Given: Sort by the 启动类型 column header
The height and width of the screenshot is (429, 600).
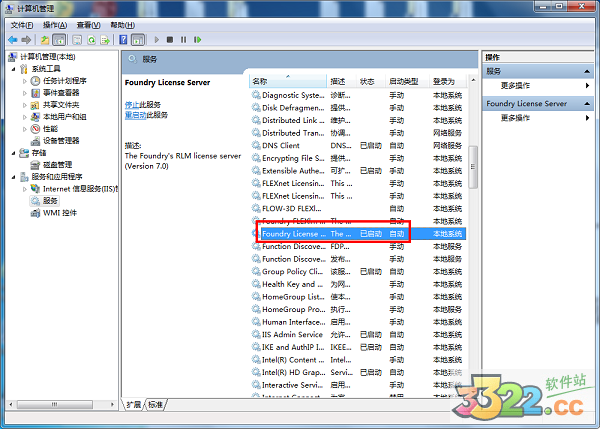Looking at the screenshot, I should [408, 82].
